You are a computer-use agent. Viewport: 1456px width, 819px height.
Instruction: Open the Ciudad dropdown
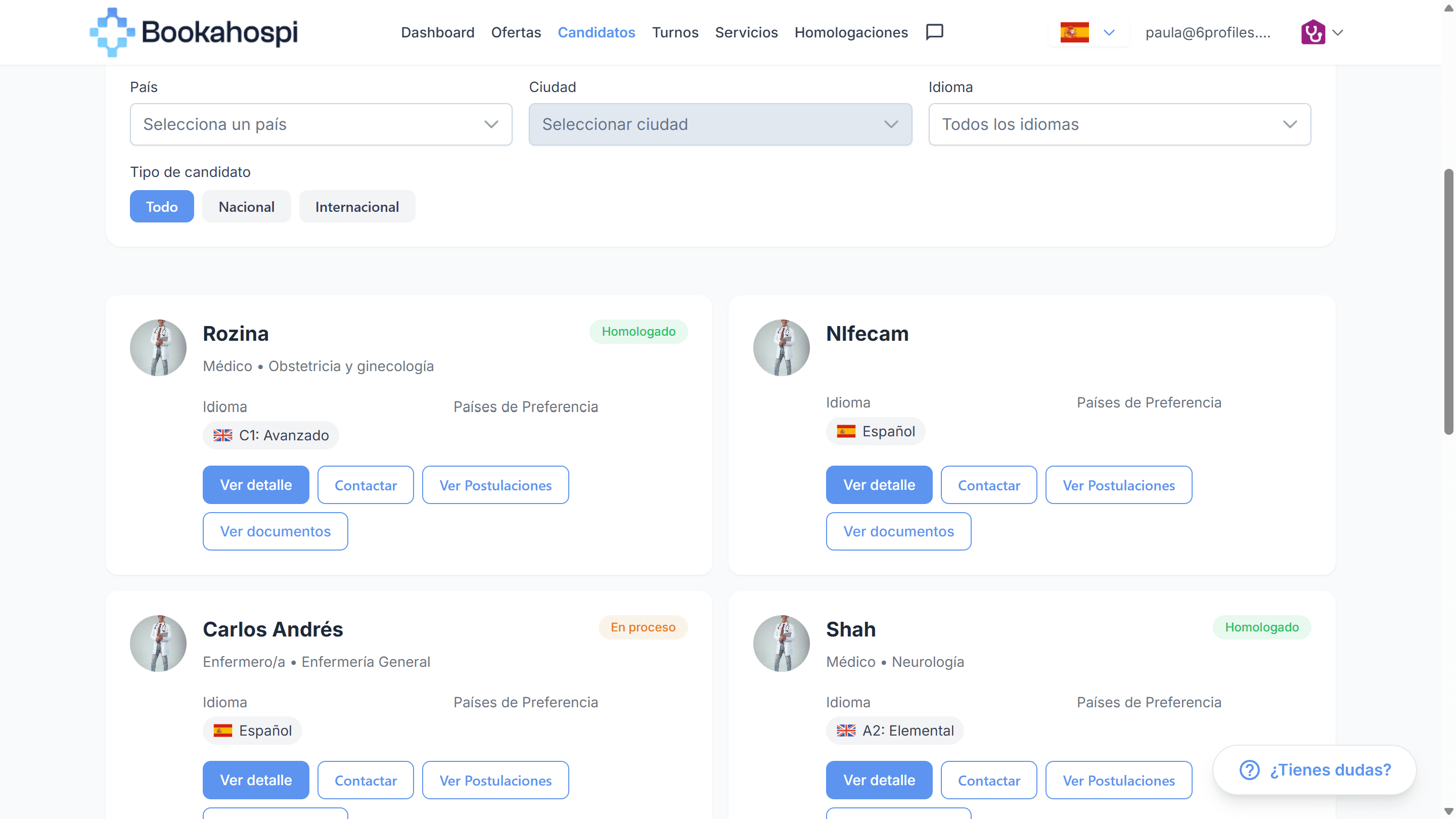click(x=720, y=124)
